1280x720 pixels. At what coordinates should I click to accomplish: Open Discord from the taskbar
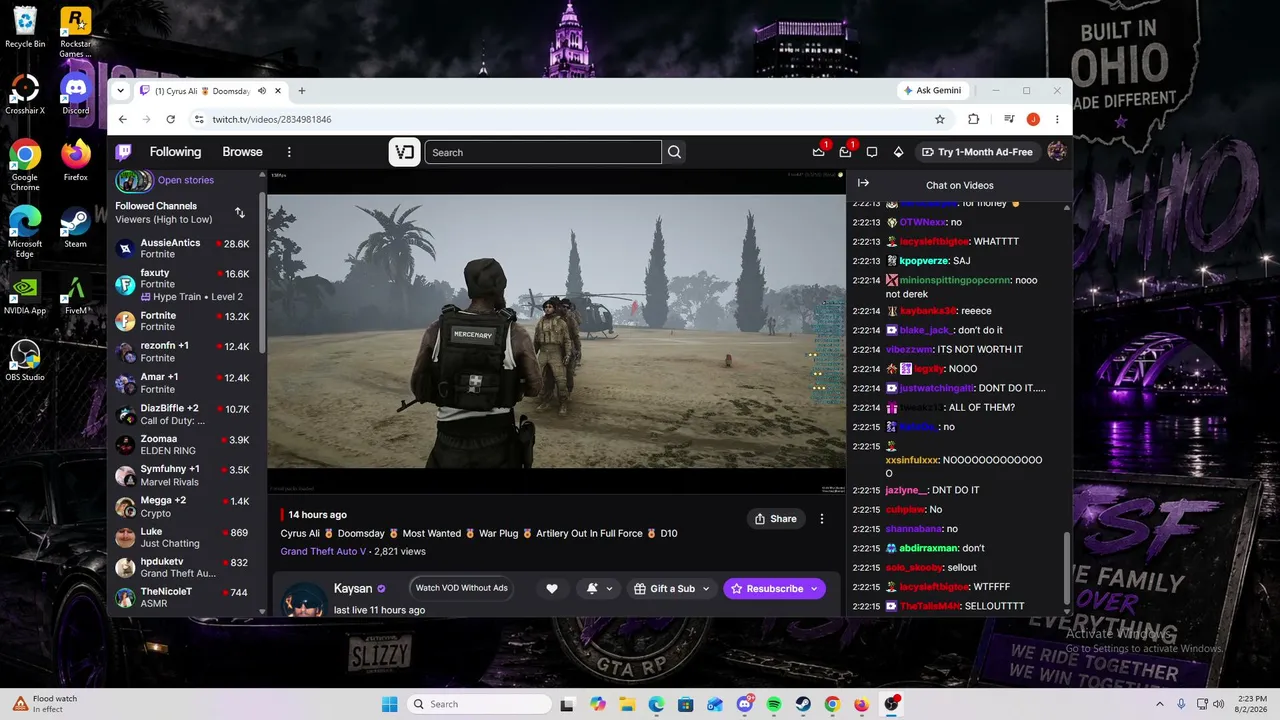745,704
